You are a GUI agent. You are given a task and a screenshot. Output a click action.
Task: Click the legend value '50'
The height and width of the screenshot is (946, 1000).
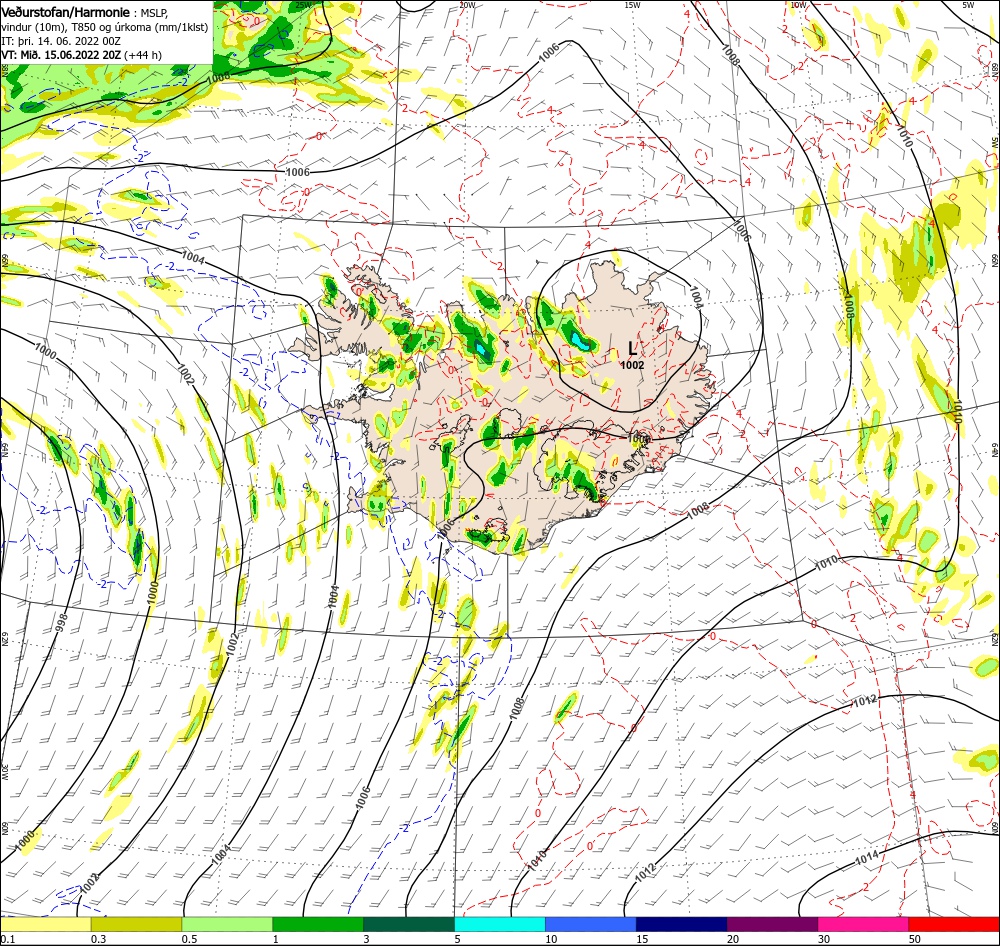(915, 939)
